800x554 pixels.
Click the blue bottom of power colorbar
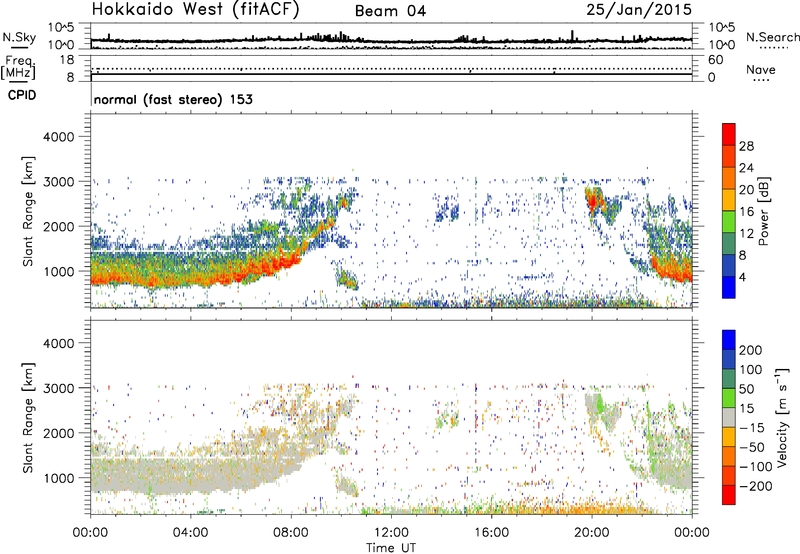pyautogui.click(x=729, y=287)
